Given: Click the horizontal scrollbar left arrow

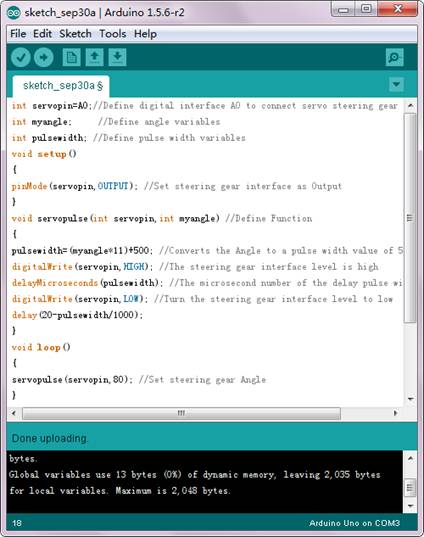Looking at the screenshot, I should coord(14,413).
